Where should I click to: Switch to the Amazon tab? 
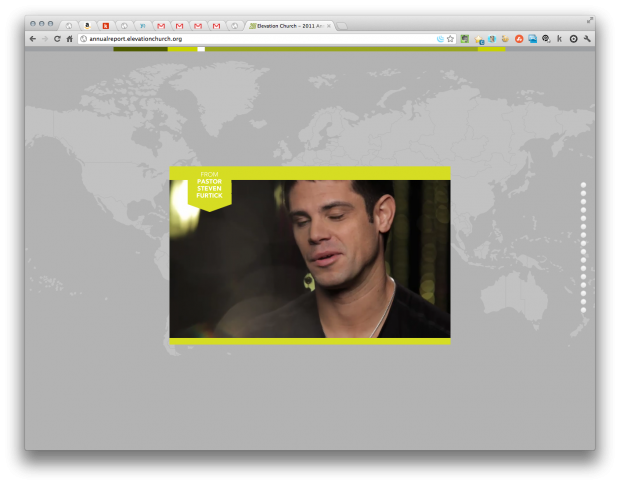coord(87,26)
